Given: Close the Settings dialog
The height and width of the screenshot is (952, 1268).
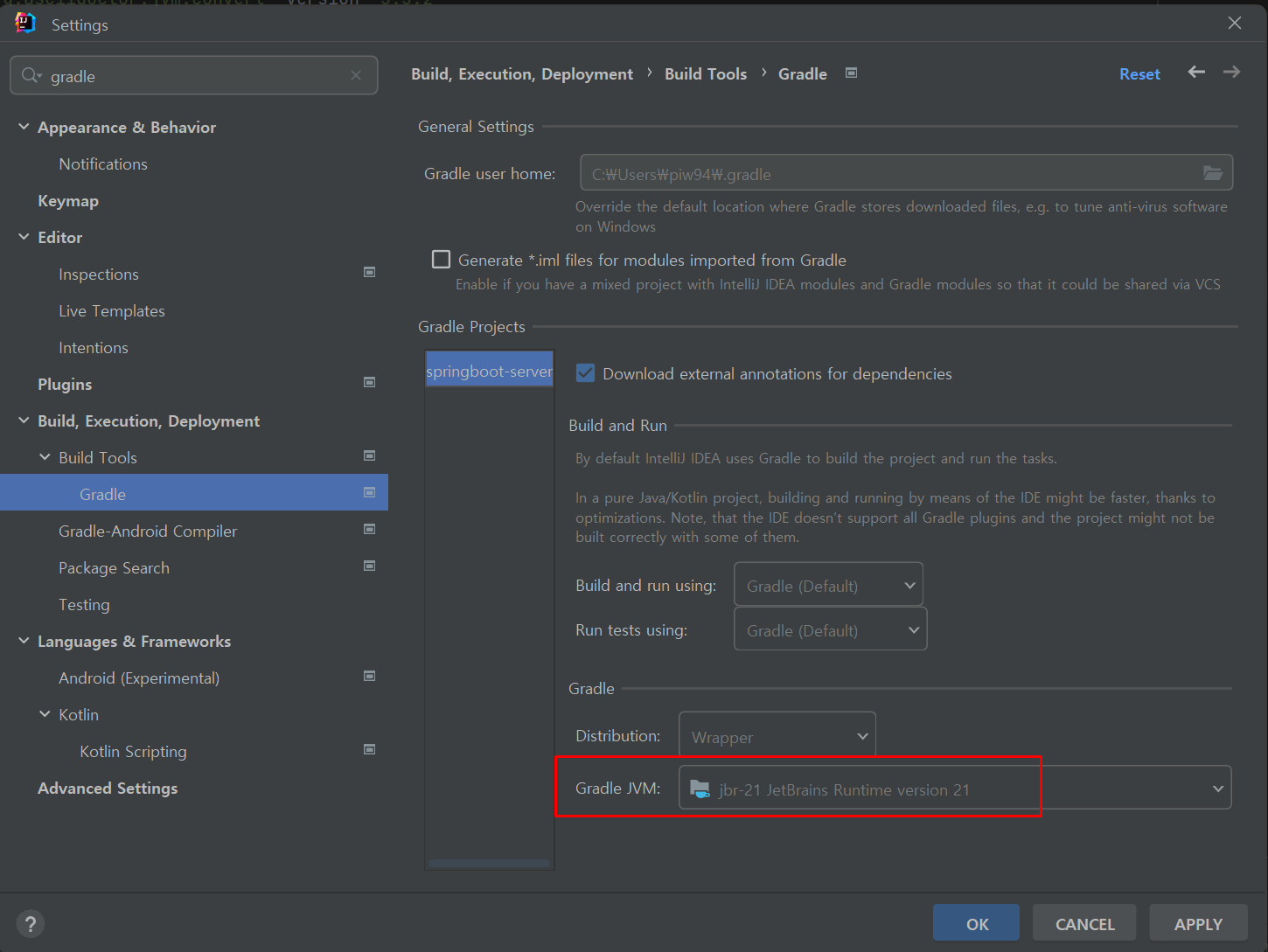Looking at the screenshot, I should tap(1234, 23).
